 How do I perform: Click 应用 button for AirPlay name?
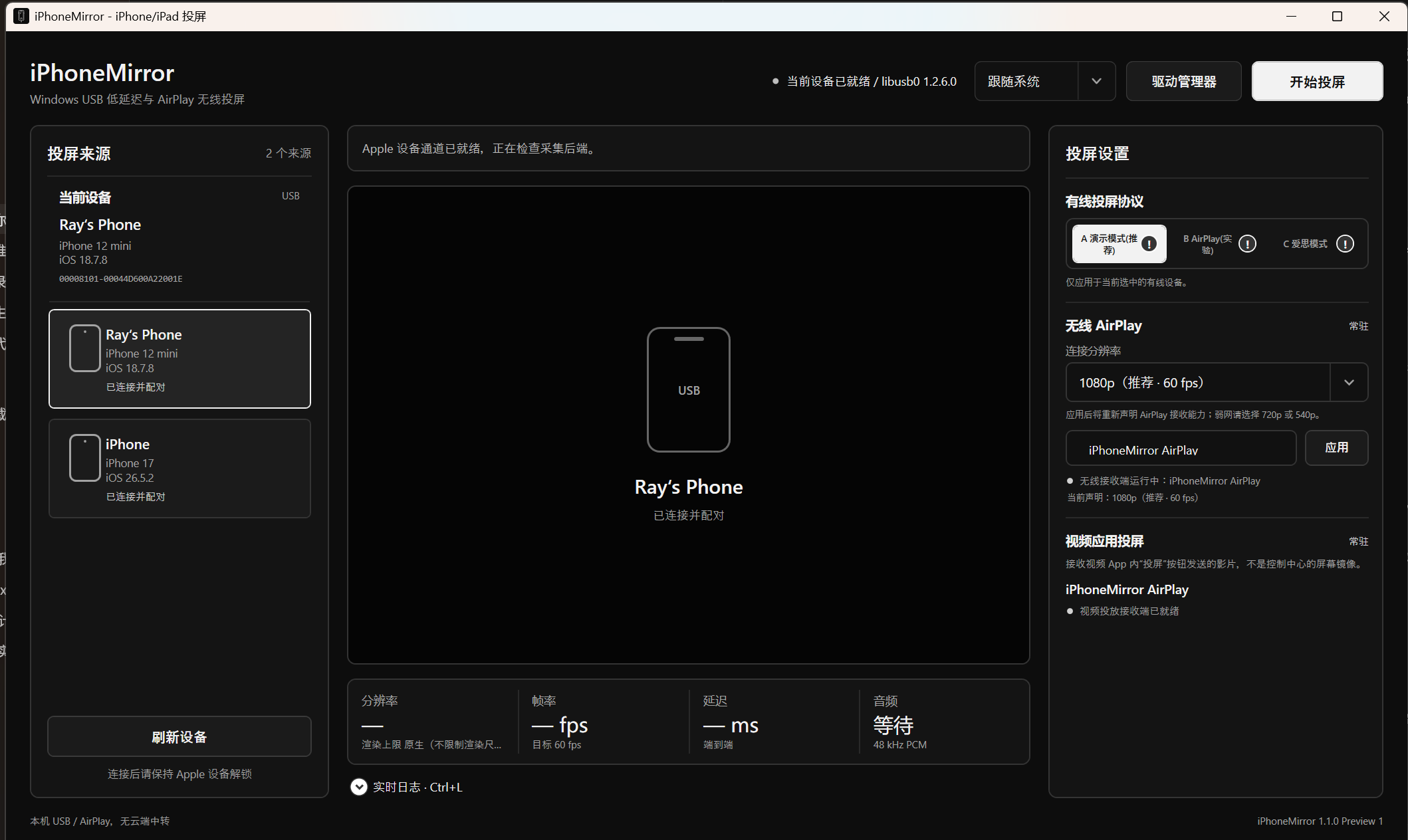(1336, 448)
